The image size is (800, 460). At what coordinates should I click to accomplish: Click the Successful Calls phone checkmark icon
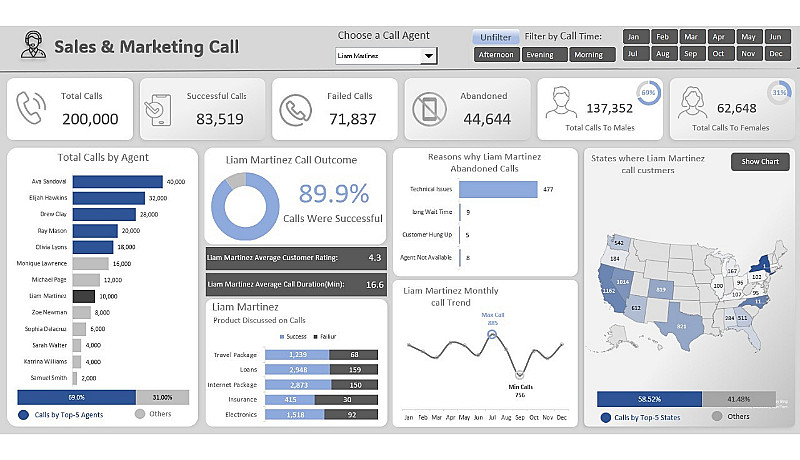click(x=158, y=110)
